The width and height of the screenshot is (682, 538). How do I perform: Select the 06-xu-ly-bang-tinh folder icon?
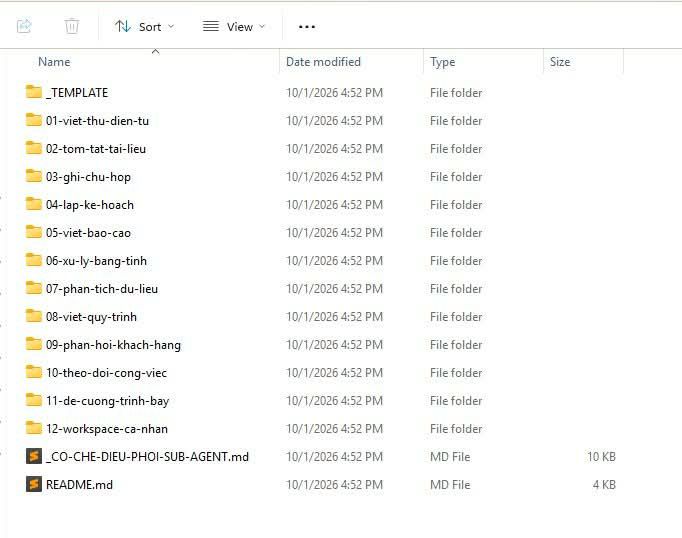click(x=34, y=260)
